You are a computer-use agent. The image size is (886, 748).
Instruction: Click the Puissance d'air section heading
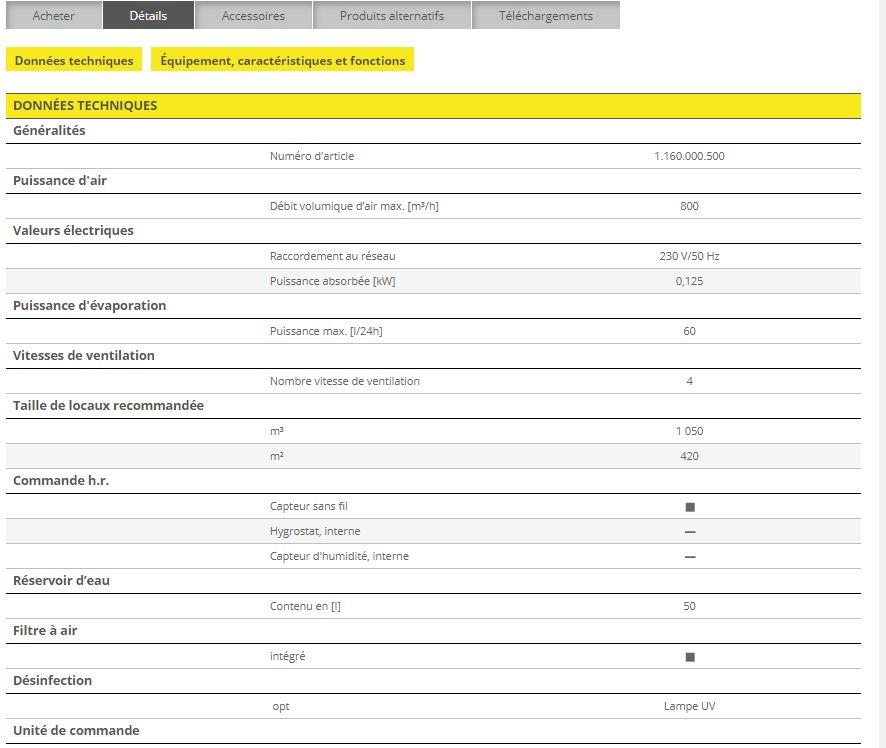[59, 181]
